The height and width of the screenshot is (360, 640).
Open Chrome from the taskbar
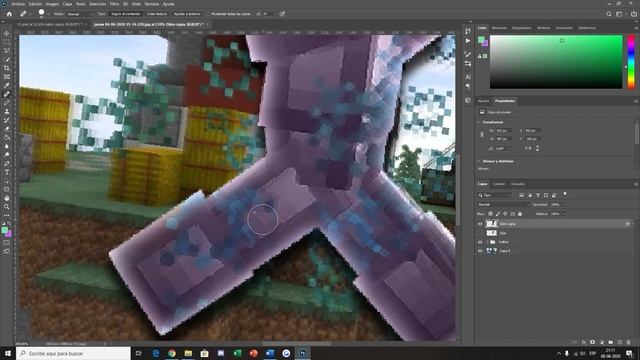tap(172, 353)
